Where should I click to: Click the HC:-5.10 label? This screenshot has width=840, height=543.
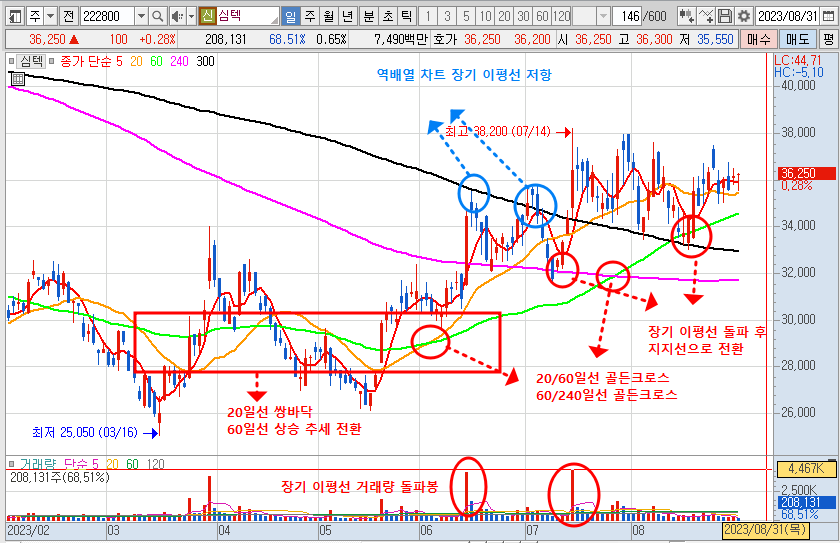(799, 72)
